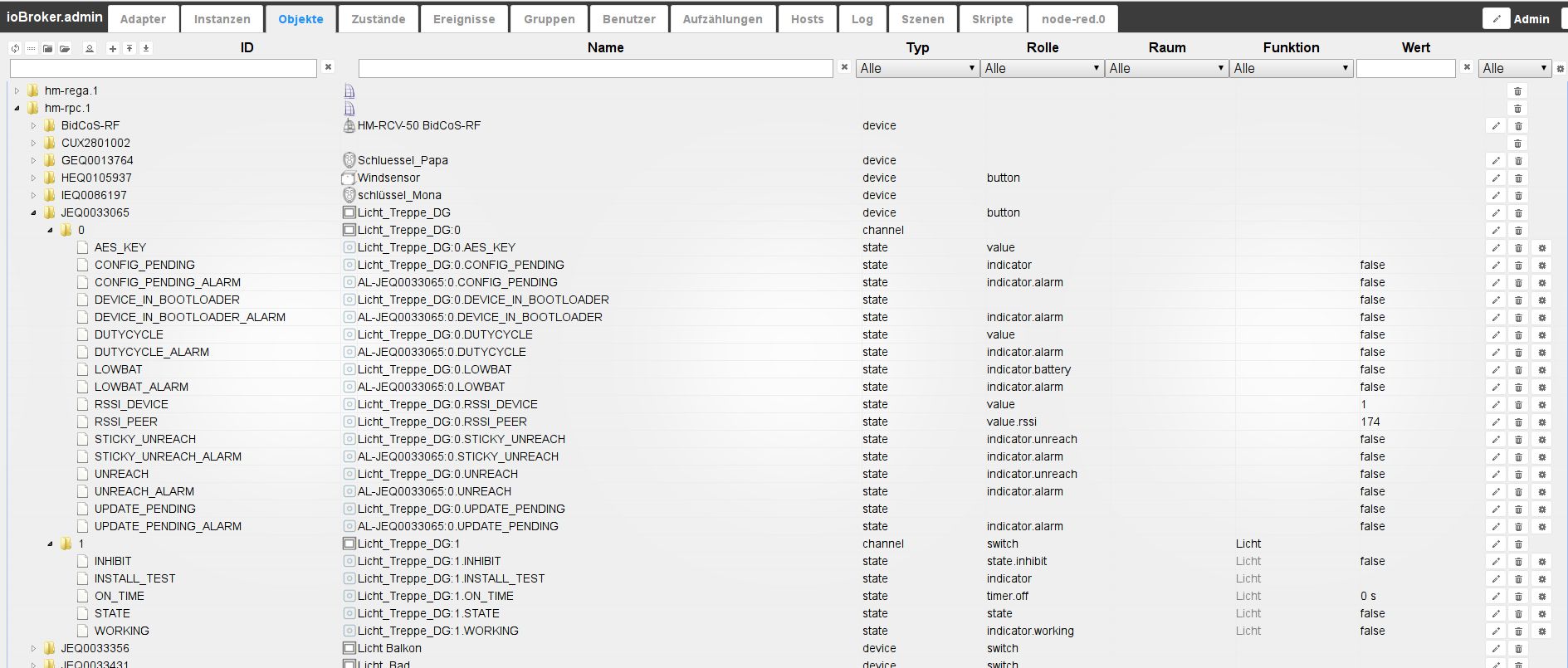Viewport: 1568px width, 668px height.
Task: Open the Hosts tab
Action: coord(807,19)
